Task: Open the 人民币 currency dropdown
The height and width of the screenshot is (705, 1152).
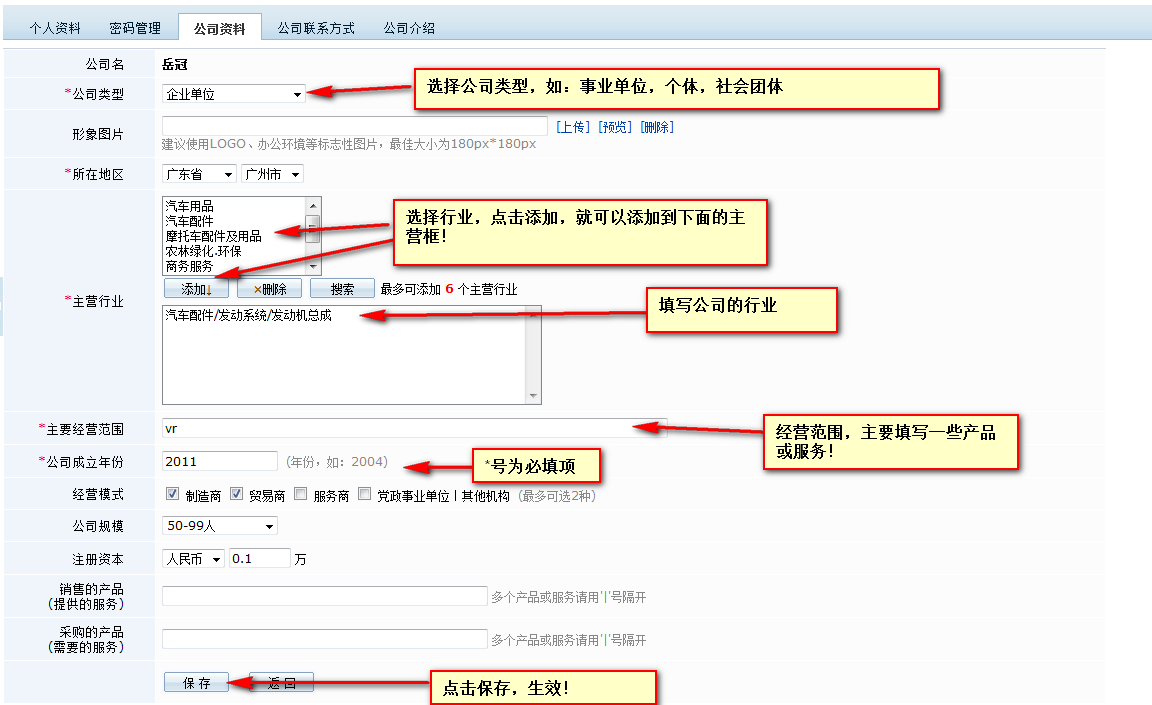Action: coord(193,559)
